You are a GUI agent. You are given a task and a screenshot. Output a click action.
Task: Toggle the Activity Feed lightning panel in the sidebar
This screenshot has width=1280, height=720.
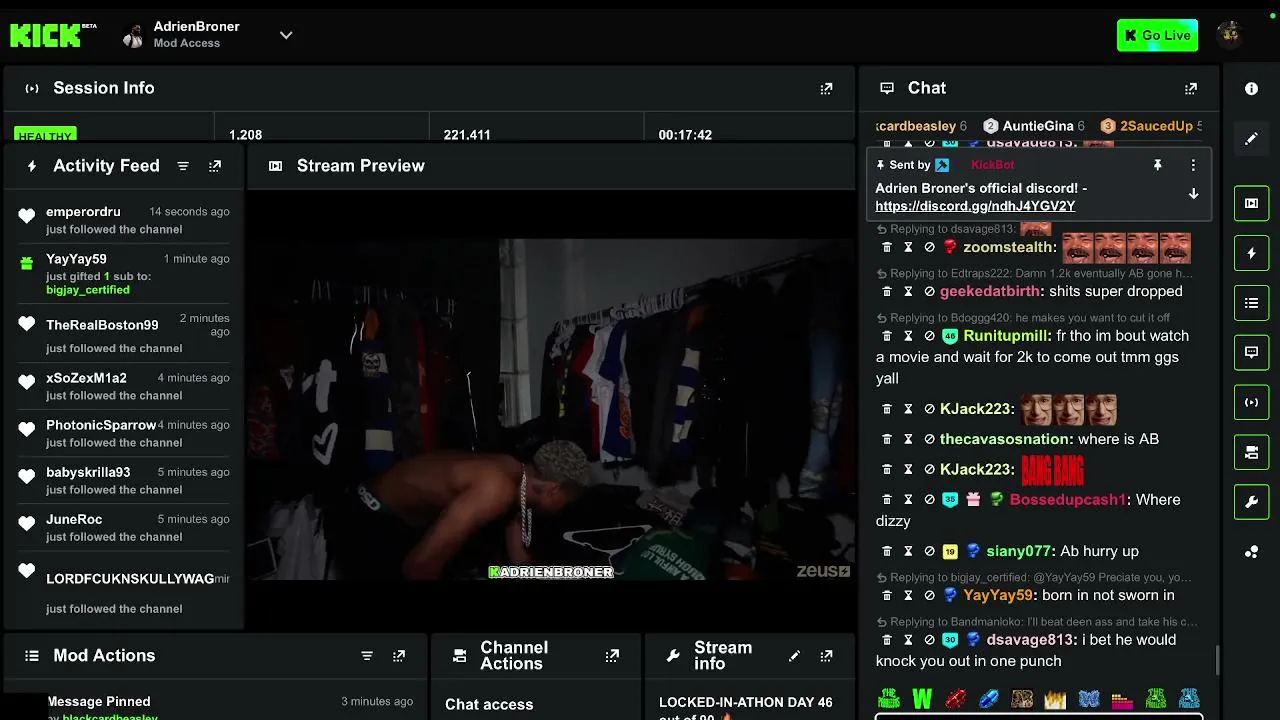pyautogui.click(x=1251, y=253)
